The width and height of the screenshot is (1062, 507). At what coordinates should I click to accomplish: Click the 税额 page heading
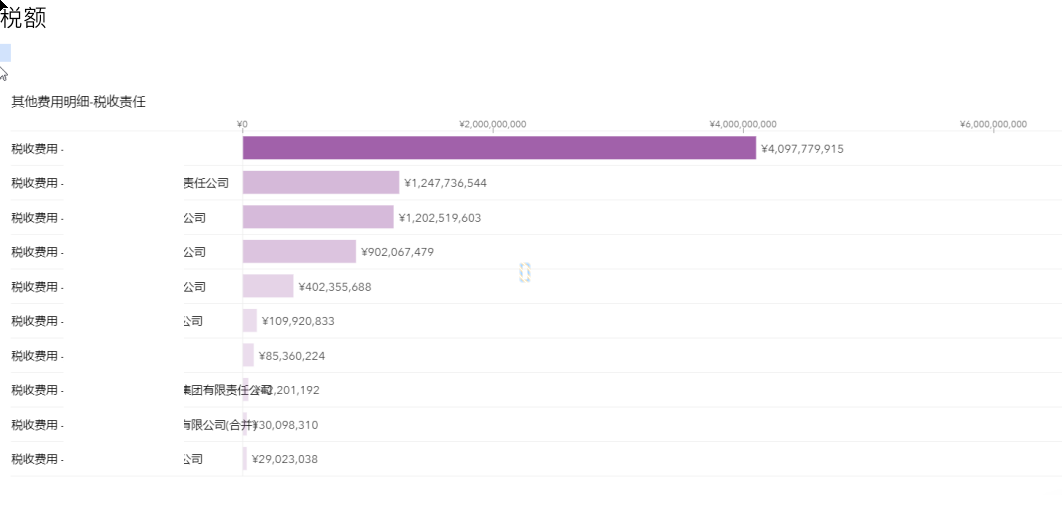(x=24, y=18)
